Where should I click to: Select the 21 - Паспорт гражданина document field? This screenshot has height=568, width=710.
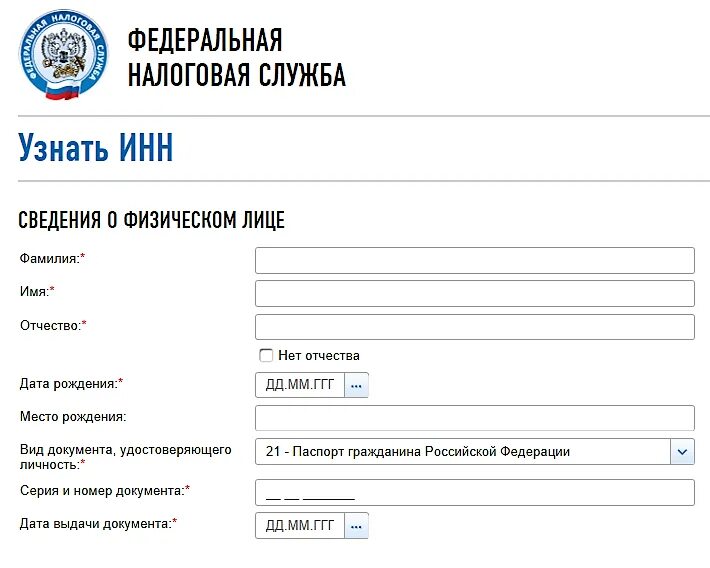(x=462, y=452)
